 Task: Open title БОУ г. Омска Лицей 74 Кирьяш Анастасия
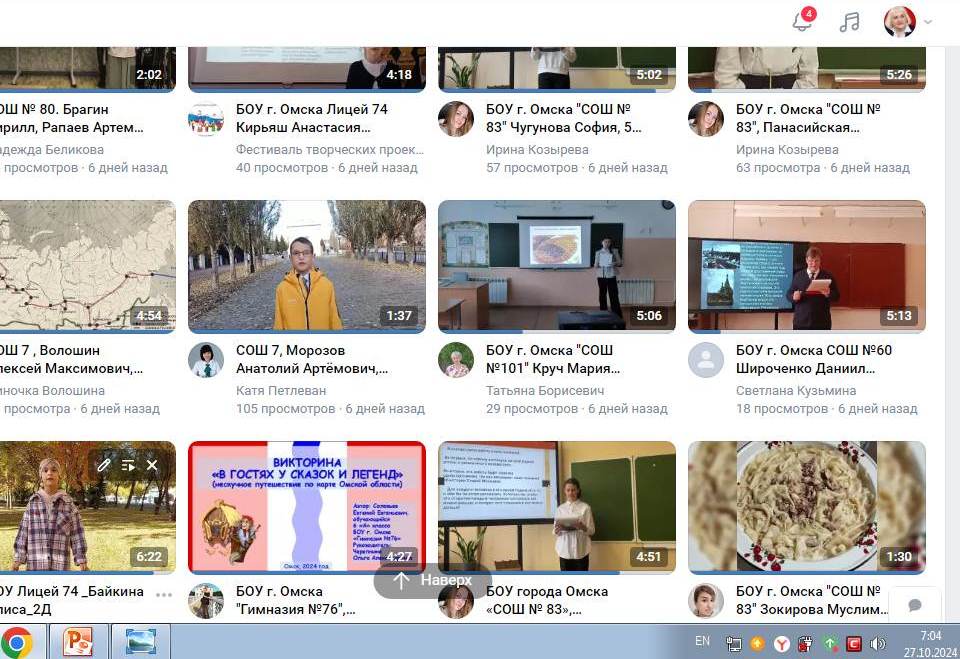(312, 118)
